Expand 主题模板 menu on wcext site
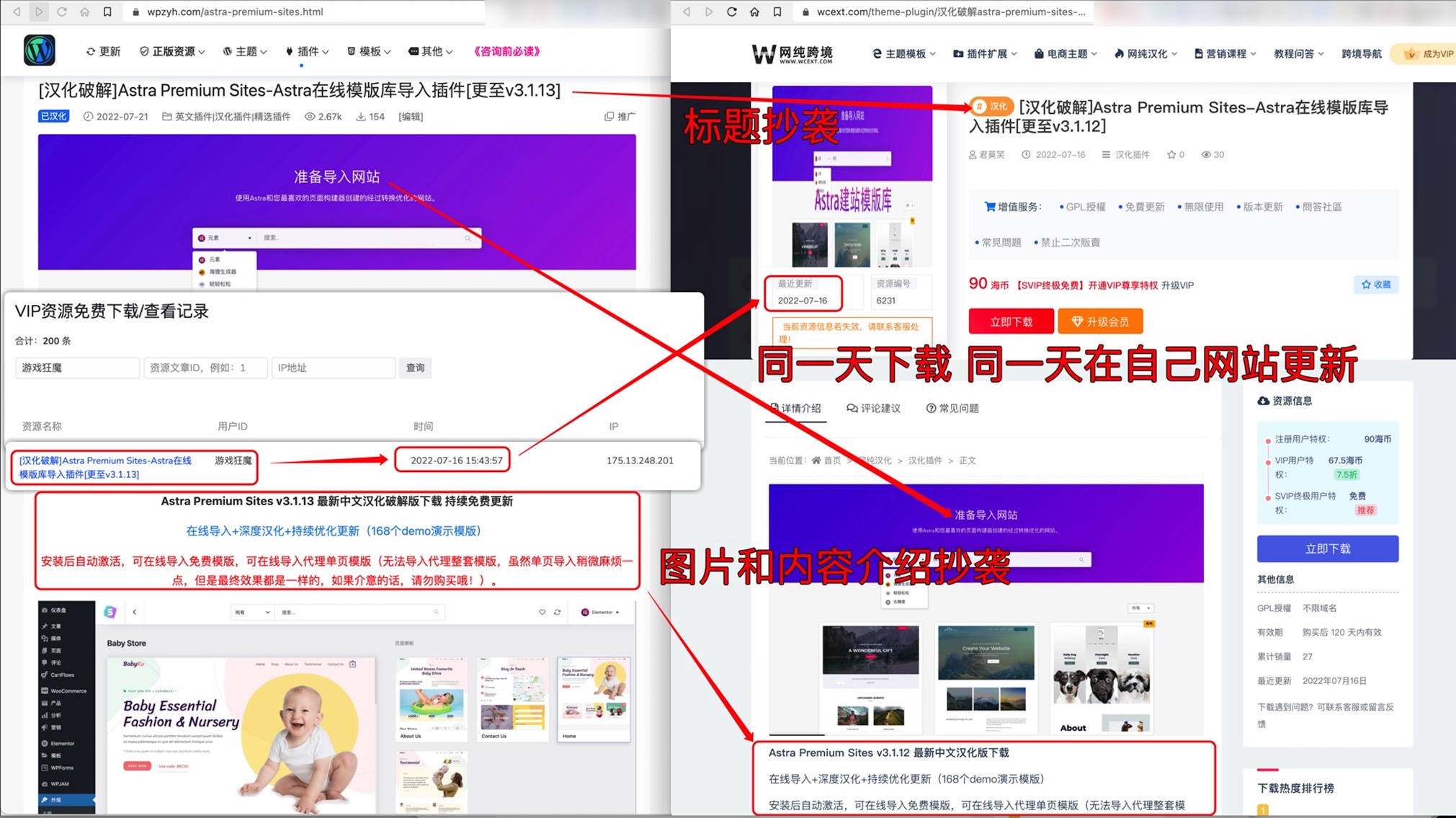The image size is (1456, 818). 903,53
